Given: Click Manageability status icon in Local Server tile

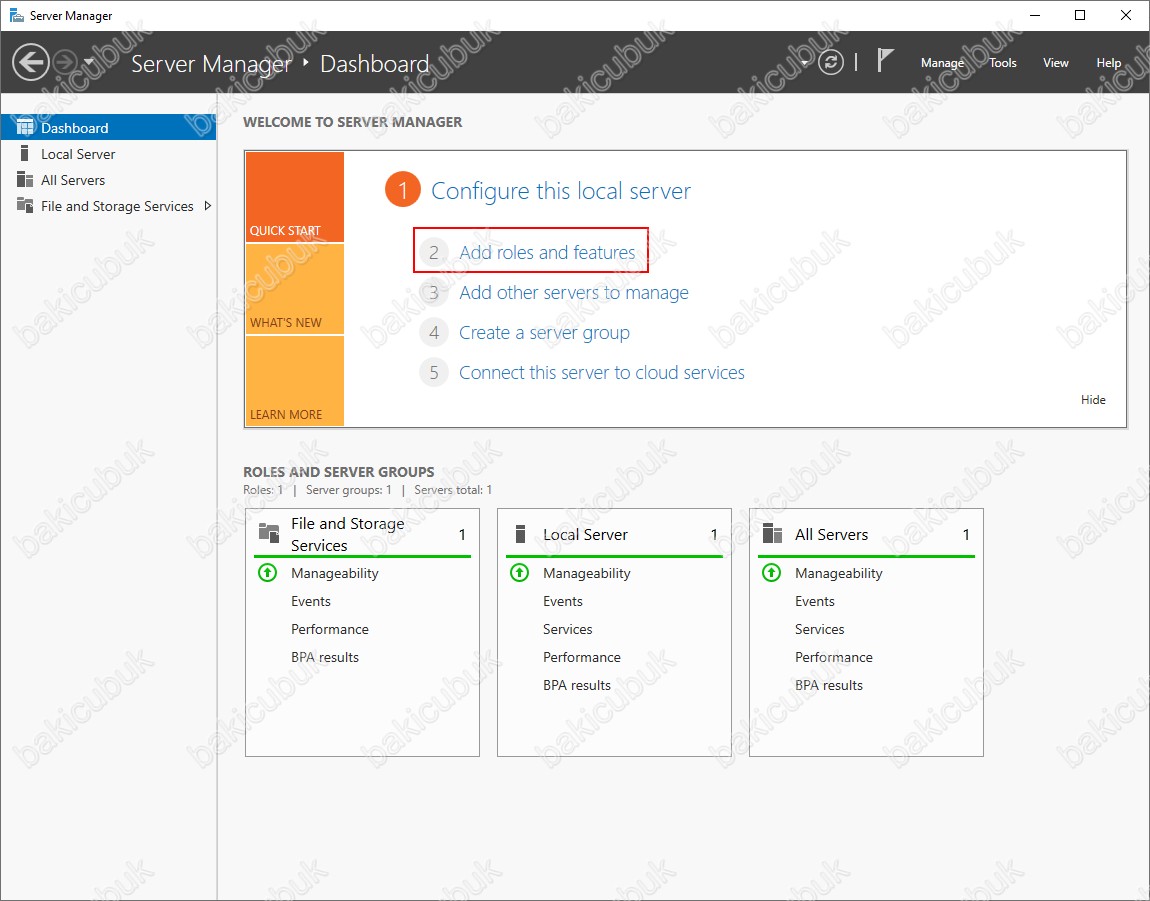Looking at the screenshot, I should tap(519, 572).
